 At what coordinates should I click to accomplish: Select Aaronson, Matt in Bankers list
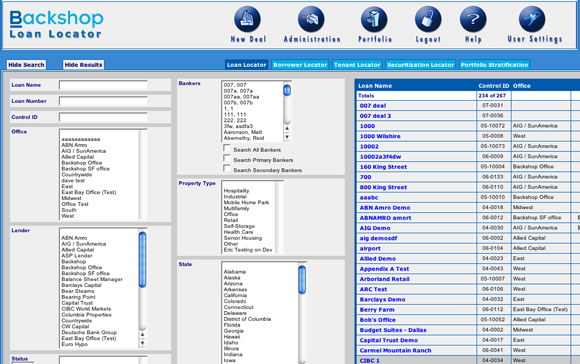pyautogui.click(x=243, y=132)
